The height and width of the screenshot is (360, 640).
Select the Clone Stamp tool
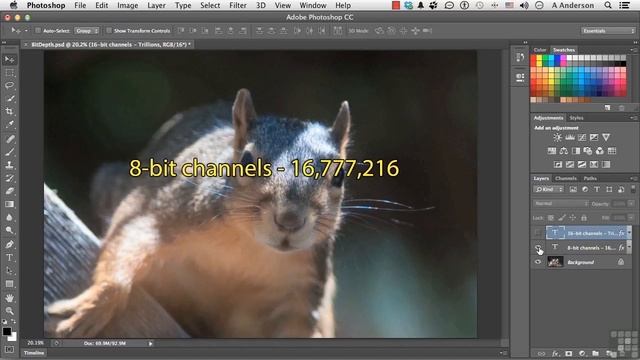pos(9,165)
